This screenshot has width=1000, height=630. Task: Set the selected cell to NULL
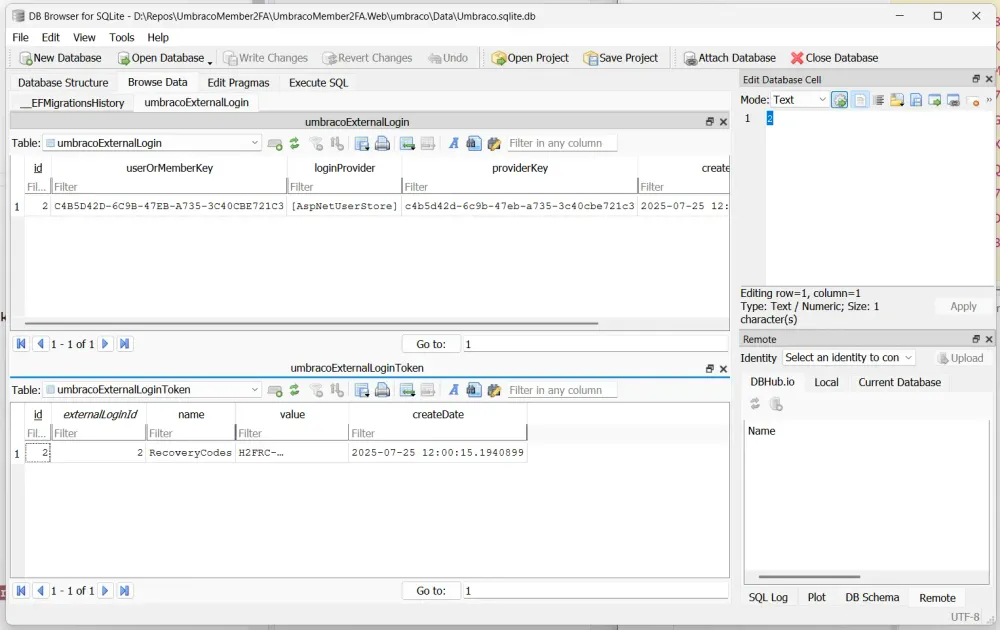coord(974,99)
